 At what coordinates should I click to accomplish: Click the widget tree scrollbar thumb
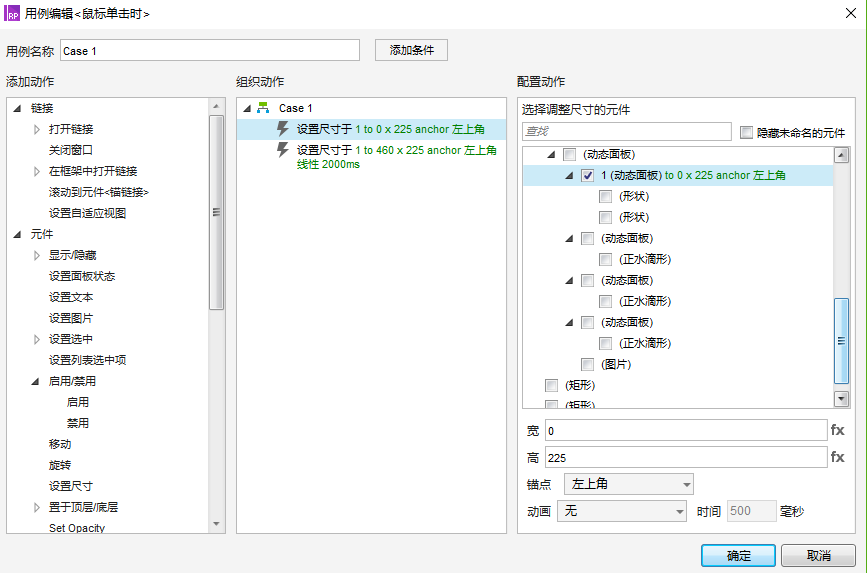click(841, 341)
